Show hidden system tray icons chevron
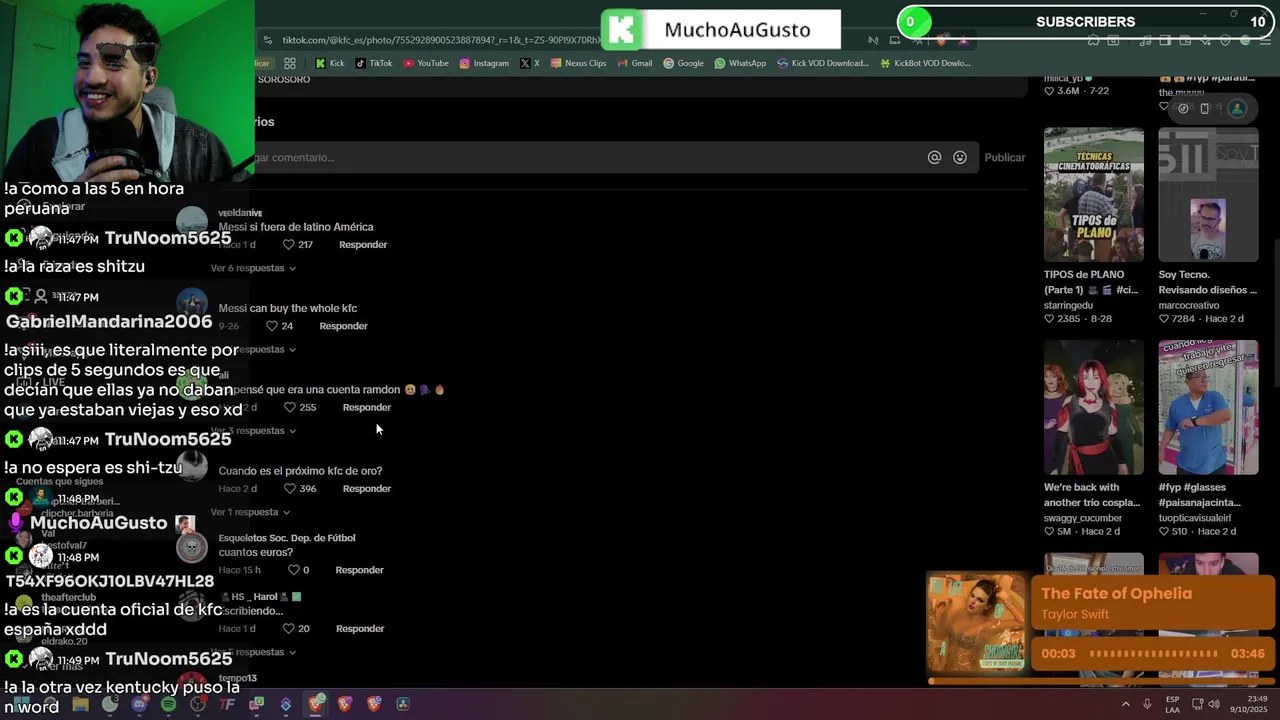The height and width of the screenshot is (720, 1280). pyautogui.click(x=1125, y=704)
